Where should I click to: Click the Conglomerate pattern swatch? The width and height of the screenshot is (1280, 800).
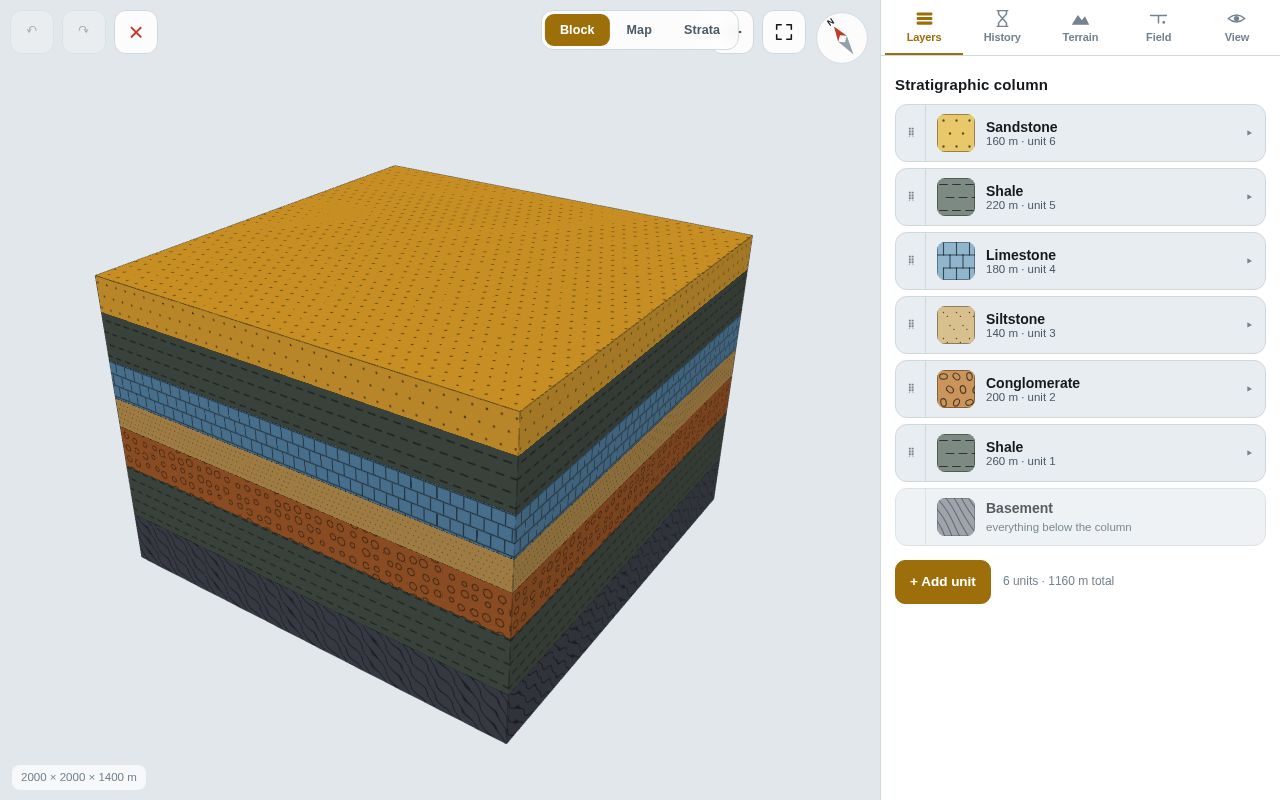coord(956,389)
